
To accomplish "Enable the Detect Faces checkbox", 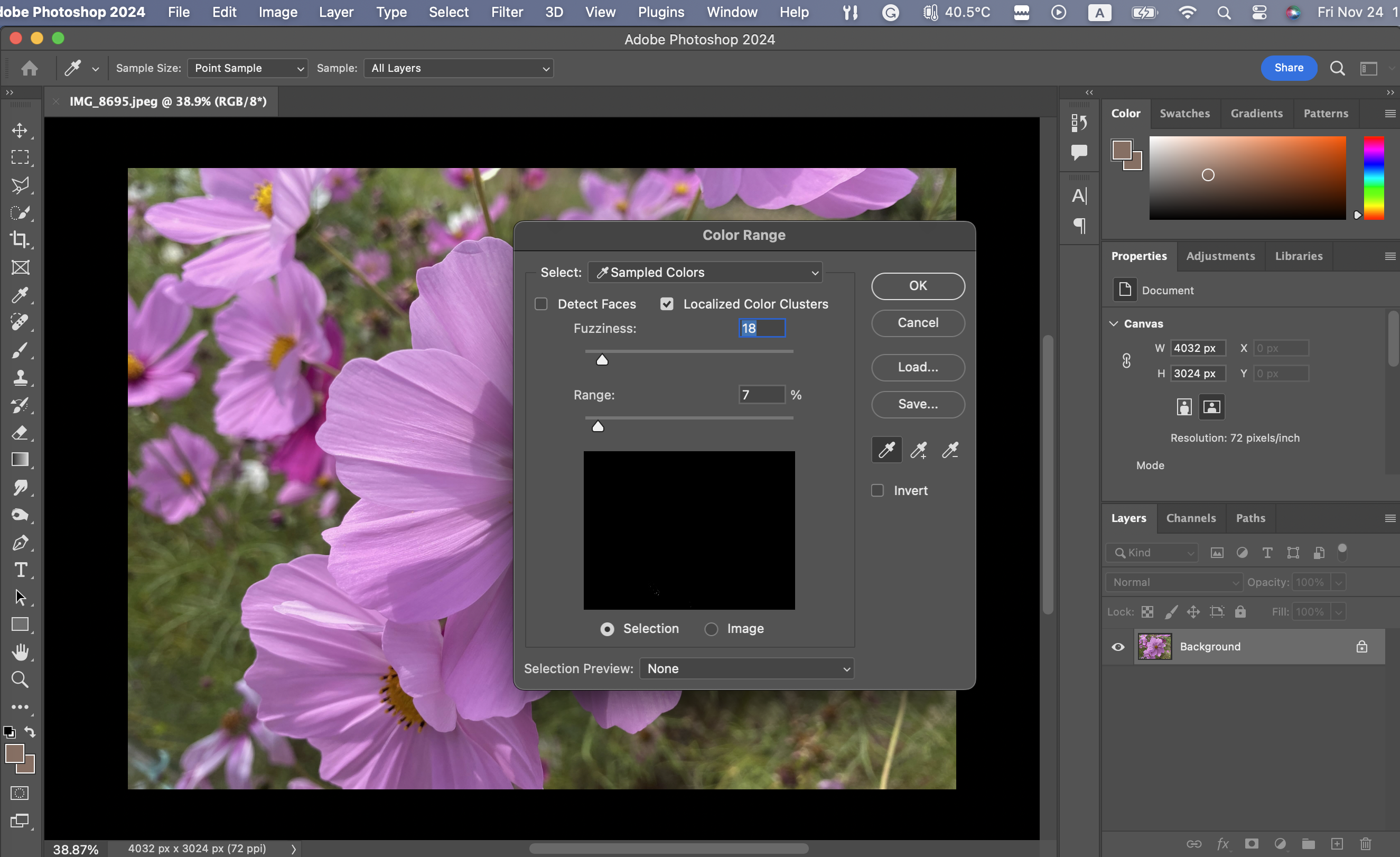I will click(x=541, y=304).
